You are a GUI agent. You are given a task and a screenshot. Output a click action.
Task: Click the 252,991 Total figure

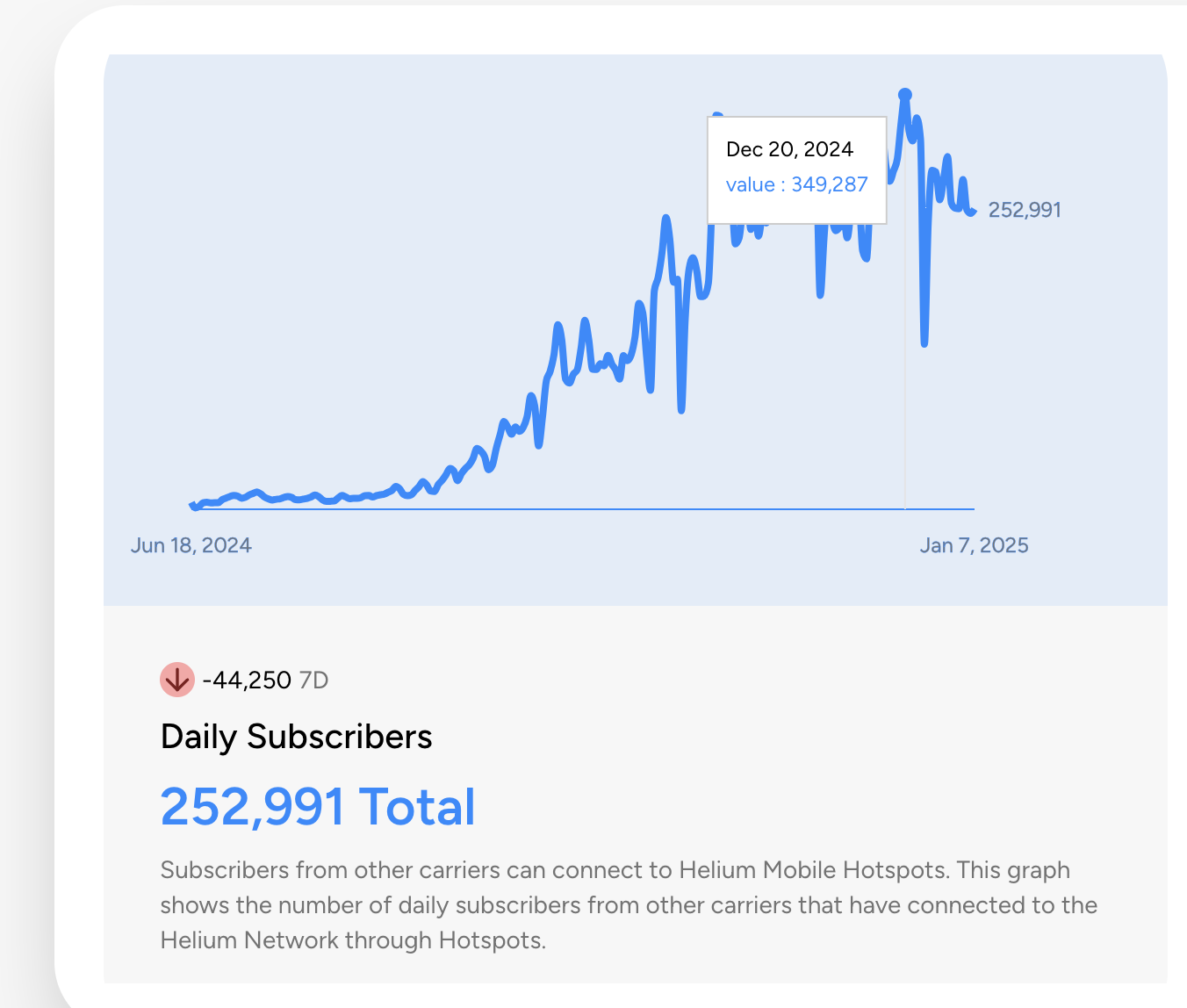coord(318,807)
